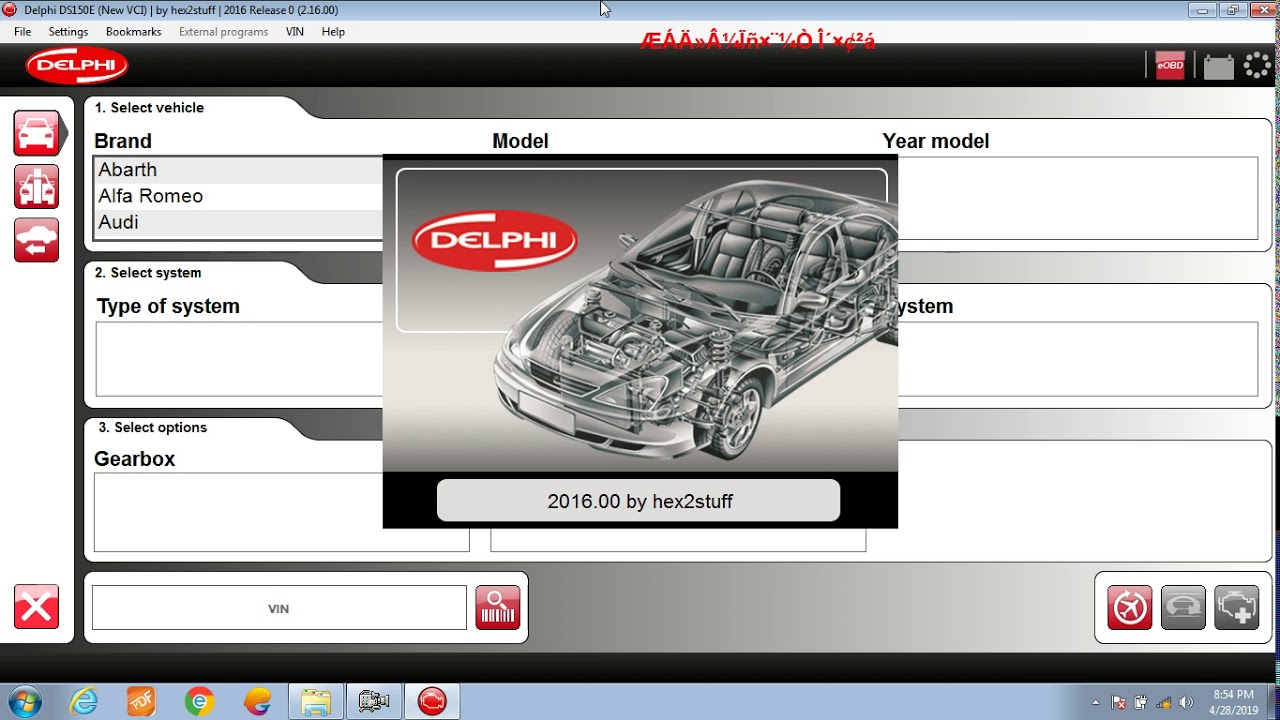
Task: Select Audi in the Brand list
Action: (238, 222)
